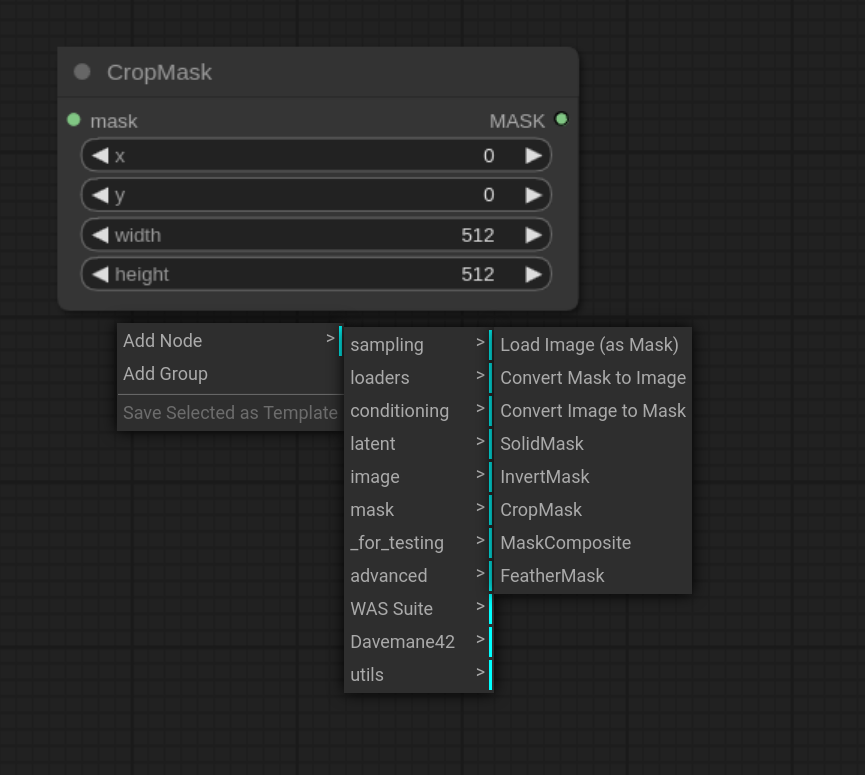The image size is (865, 775).
Task: Click Save Selected as Template
Action: tap(229, 412)
